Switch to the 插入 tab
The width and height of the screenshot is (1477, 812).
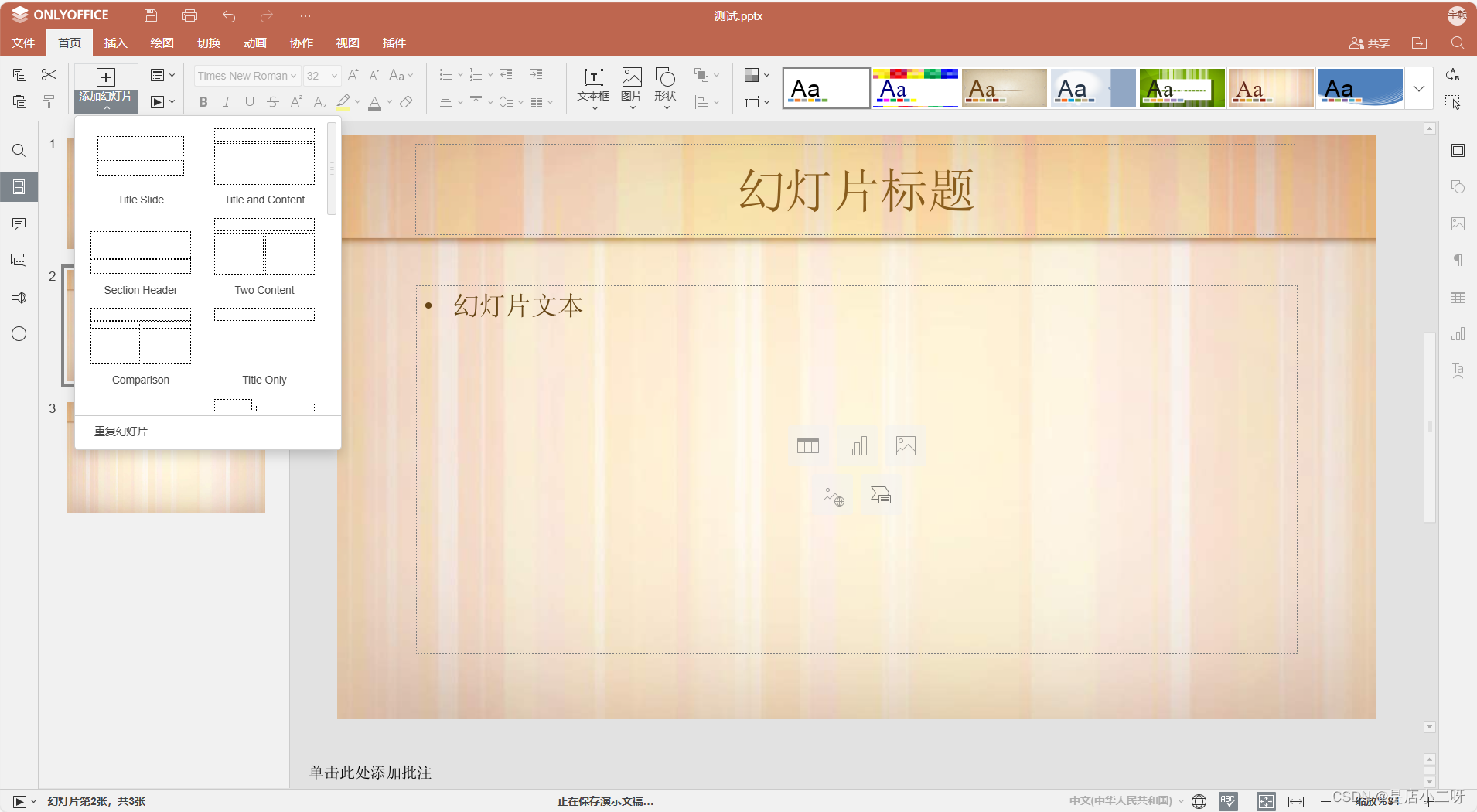click(x=115, y=43)
